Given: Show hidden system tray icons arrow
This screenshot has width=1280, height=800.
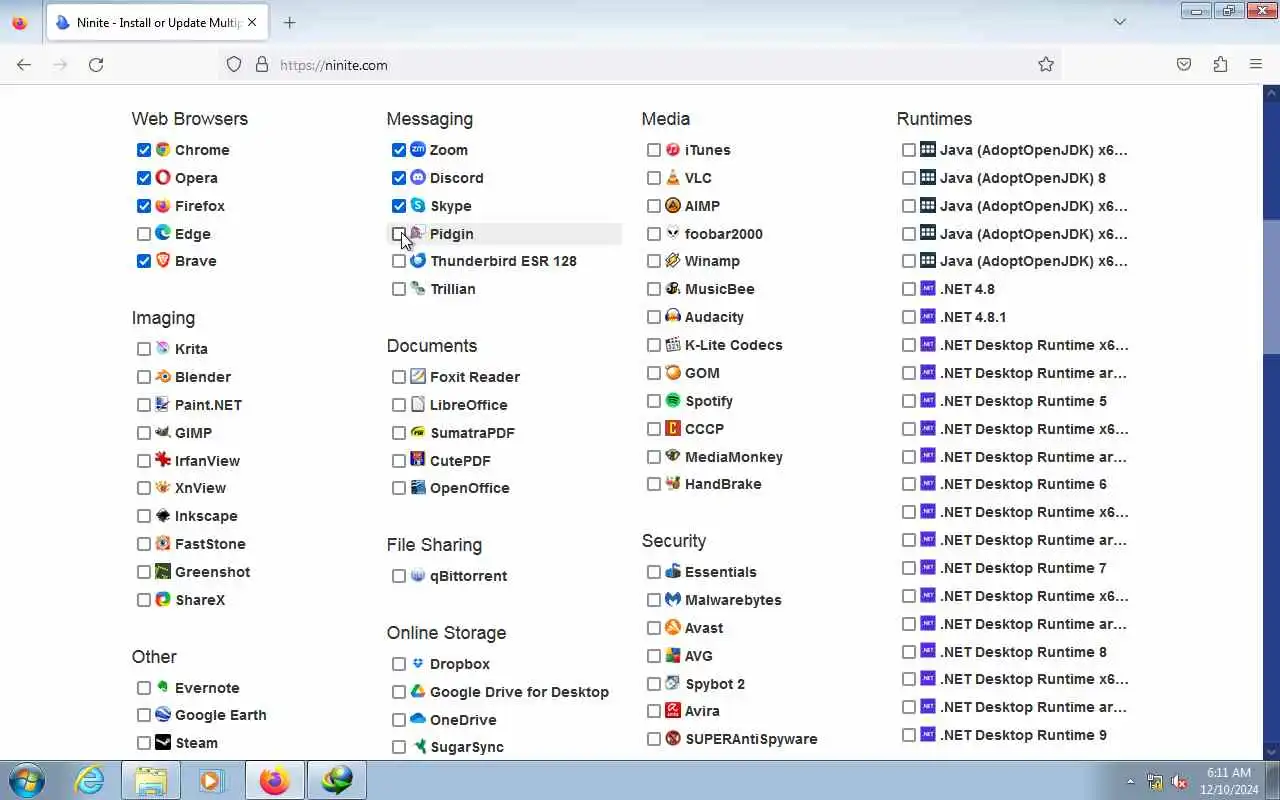Looking at the screenshot, I should (1131, 781).
